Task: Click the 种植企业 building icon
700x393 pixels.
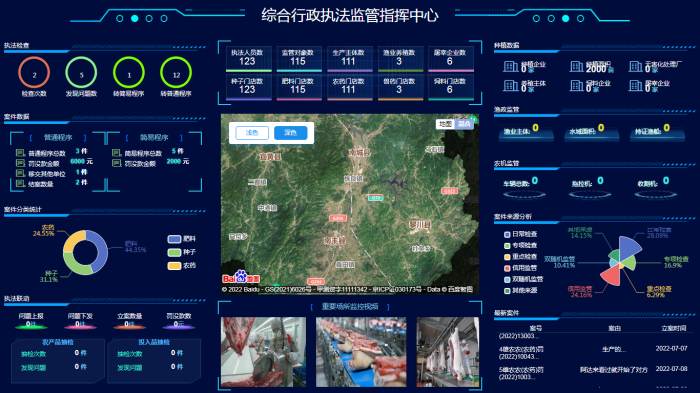Action: (510, 67)
